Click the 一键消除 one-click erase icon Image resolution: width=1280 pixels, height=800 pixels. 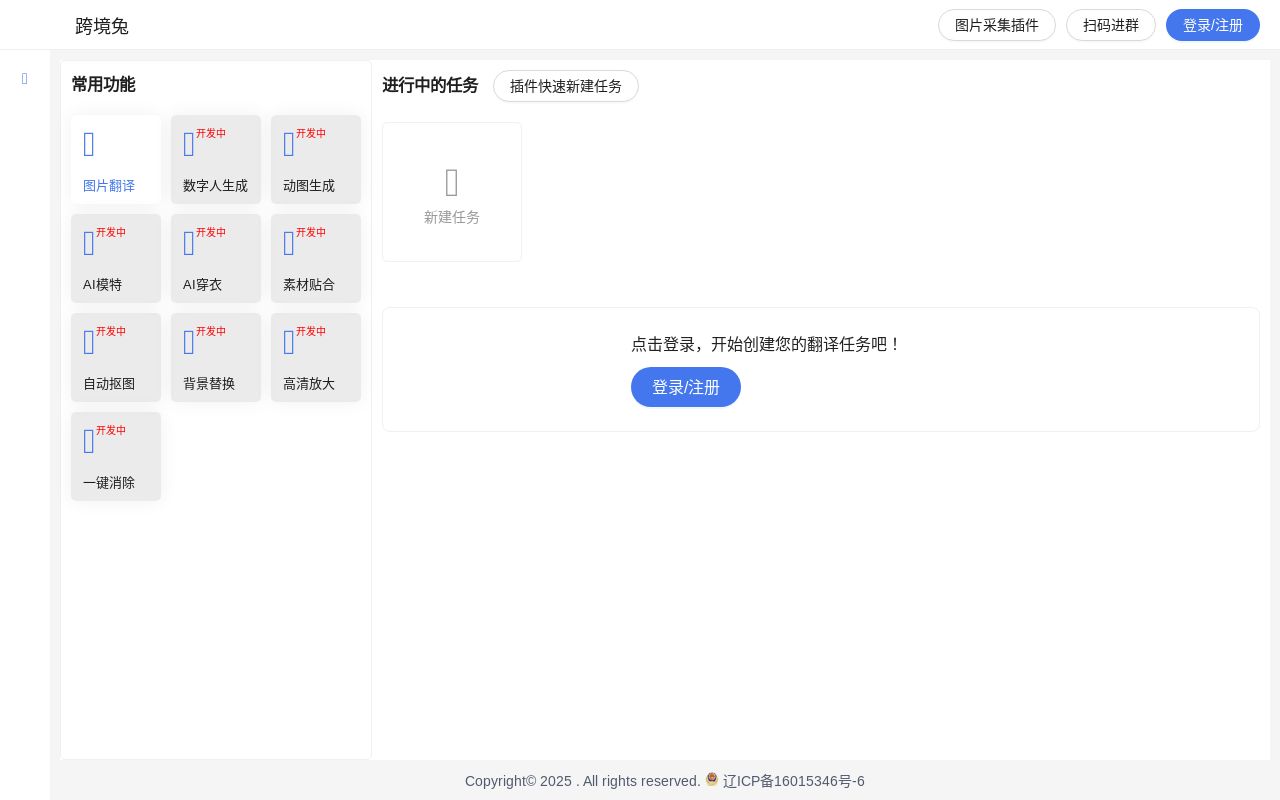pyautogui.click(x=115, y=456)
